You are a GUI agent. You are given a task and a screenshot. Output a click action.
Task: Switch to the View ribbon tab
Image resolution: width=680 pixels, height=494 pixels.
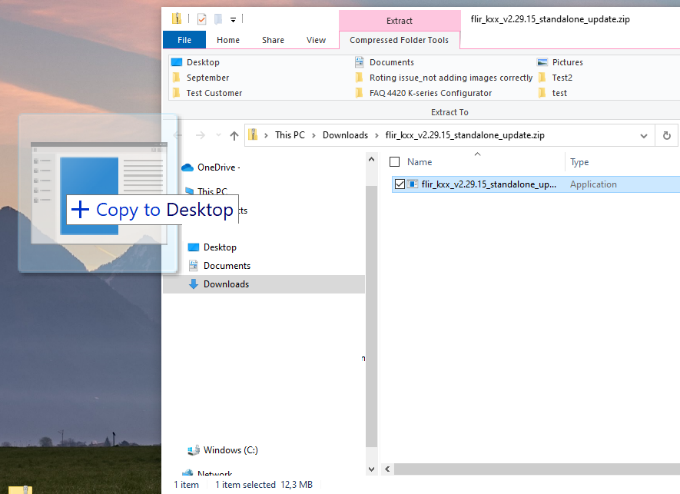[316, 40]
